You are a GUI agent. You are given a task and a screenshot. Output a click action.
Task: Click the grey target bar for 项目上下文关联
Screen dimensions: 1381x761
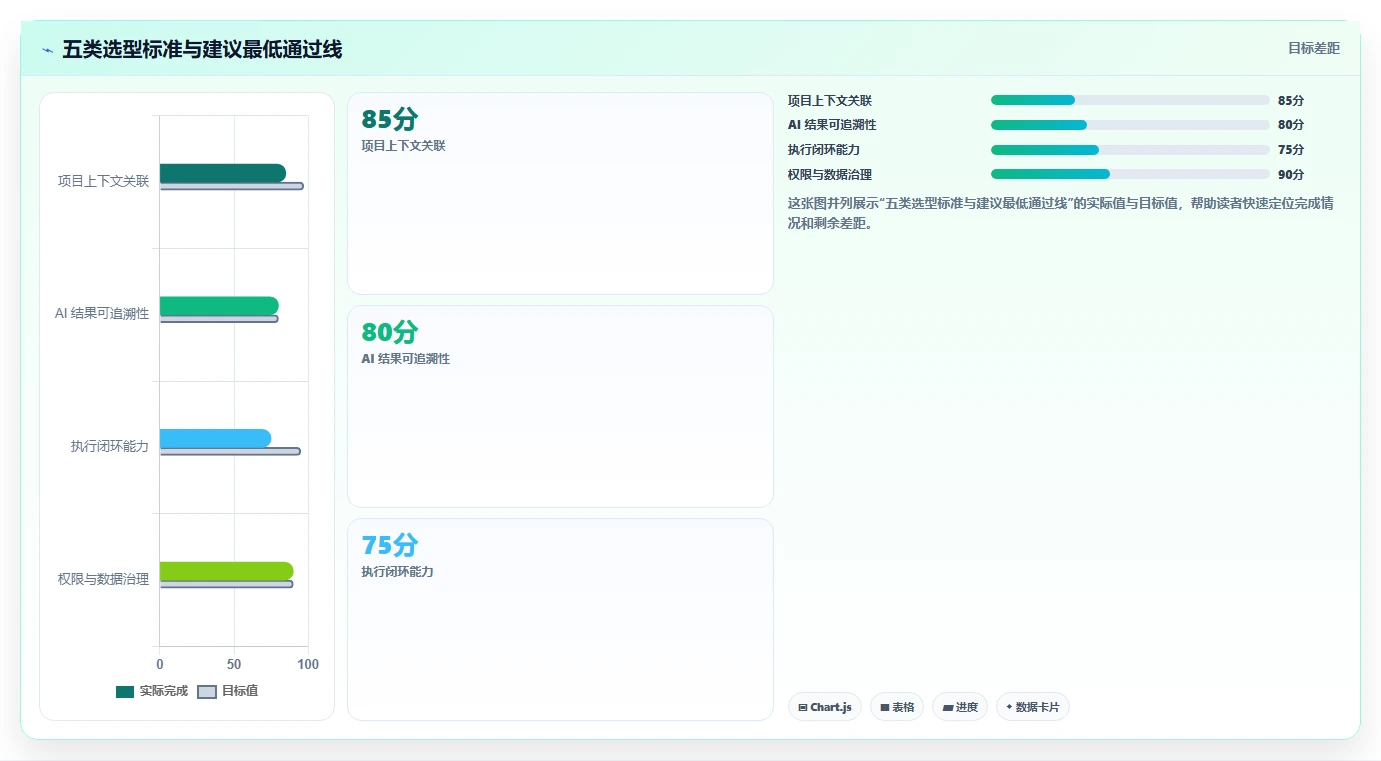[x=231, y=186]
